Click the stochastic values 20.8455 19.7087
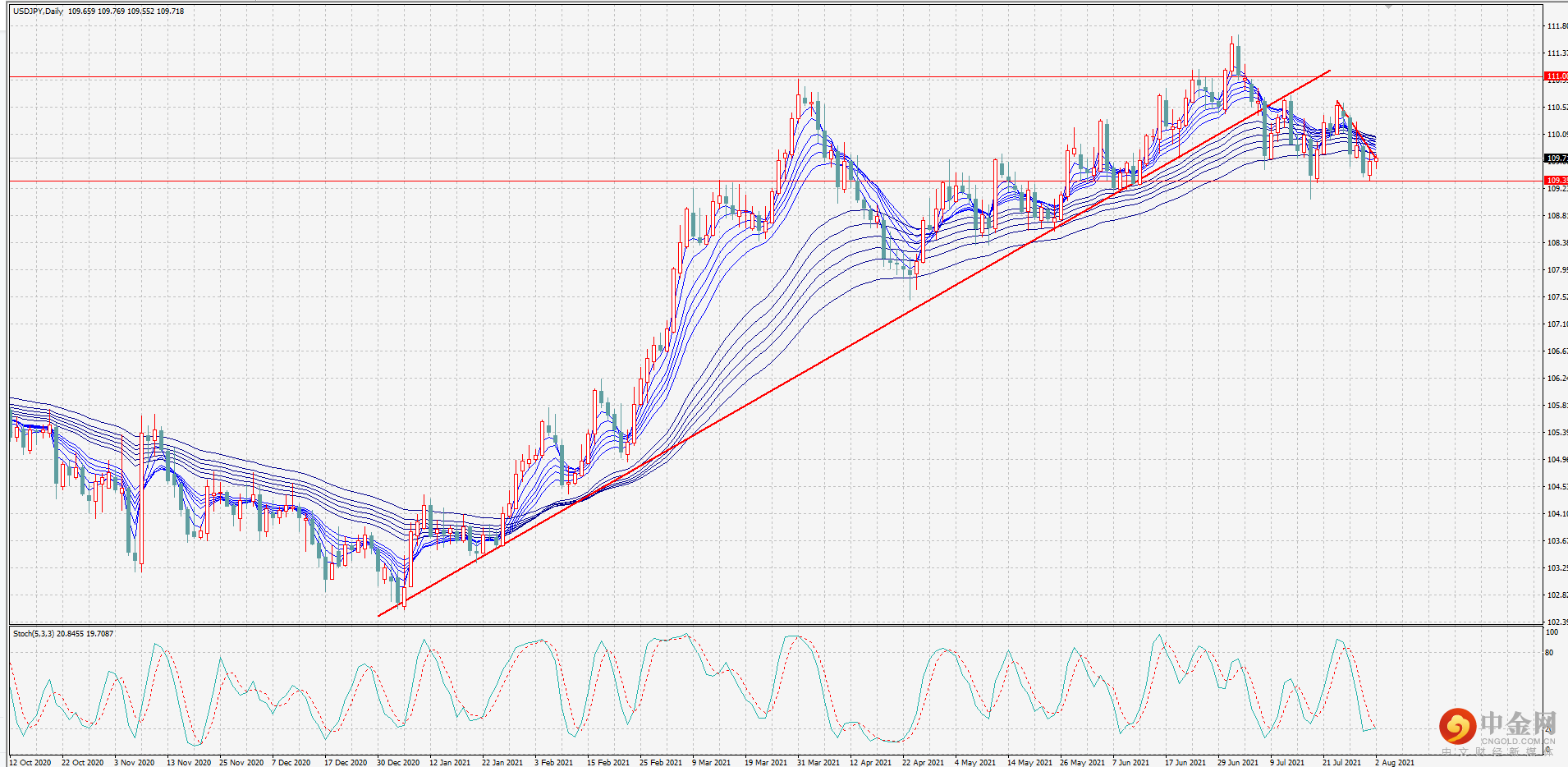1568x767 pixels. [85, 634]
